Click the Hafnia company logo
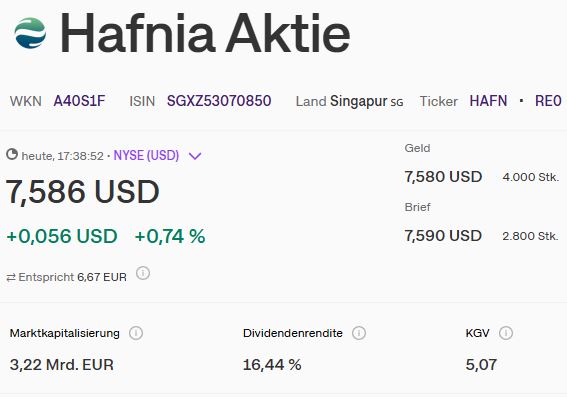This screenshot has height=397, width=567. pyautogui.click(x=30, y=33)
